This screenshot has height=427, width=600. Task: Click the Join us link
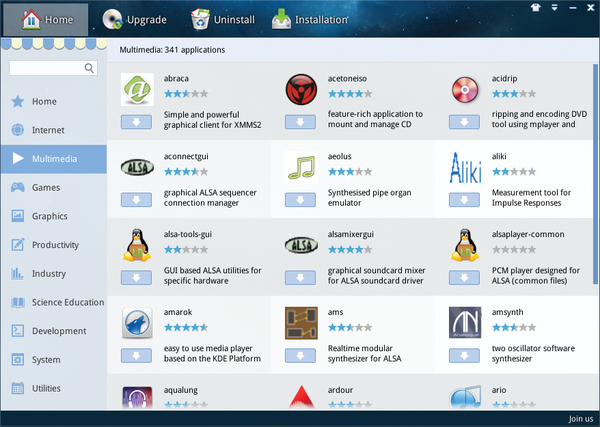pyautogui.click(x=580, y=419)
